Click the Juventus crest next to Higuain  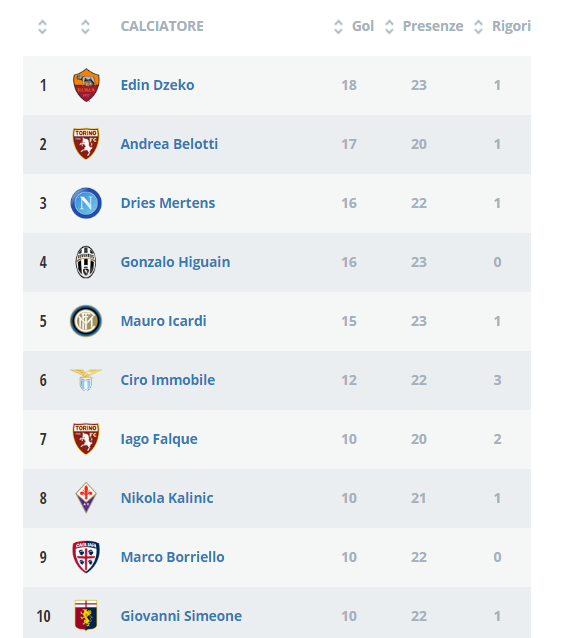pos(86,262)
